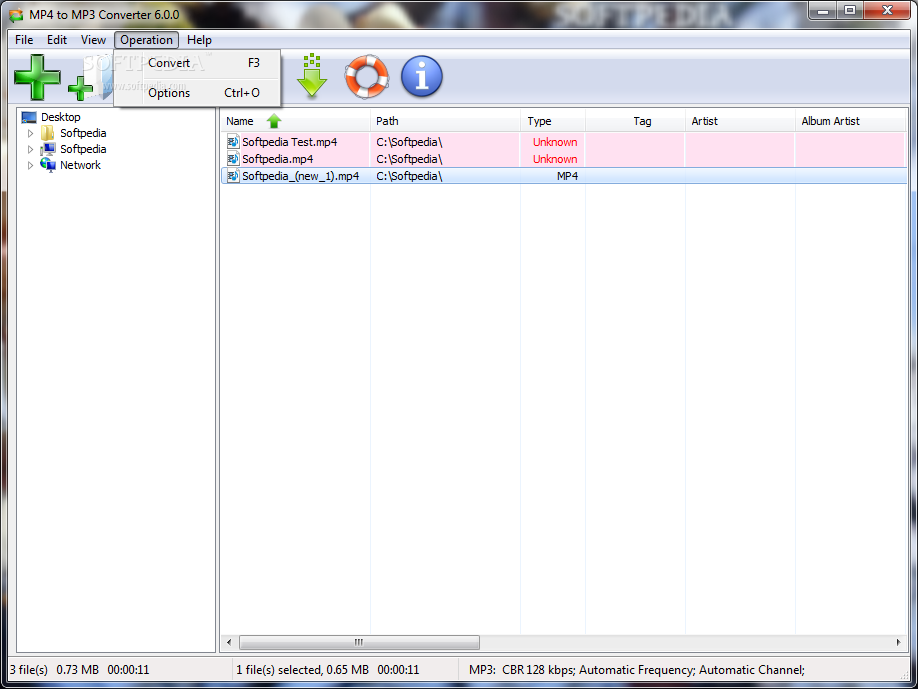Click the MP3 CBR 128 kbps status text

637,670
